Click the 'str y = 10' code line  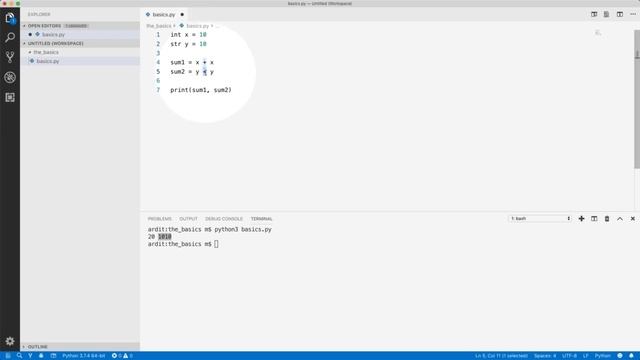pos(189,44)
